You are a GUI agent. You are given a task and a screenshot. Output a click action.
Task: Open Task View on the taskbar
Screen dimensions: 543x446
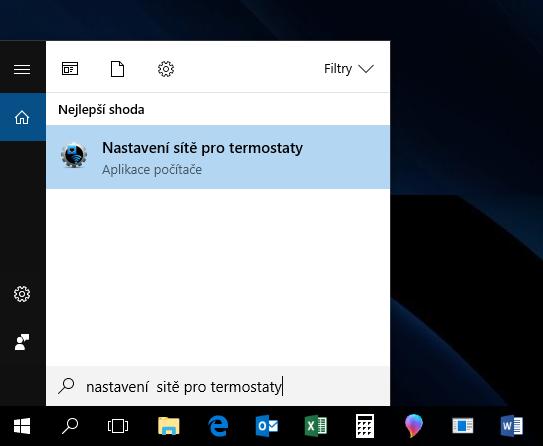point(118,426)
